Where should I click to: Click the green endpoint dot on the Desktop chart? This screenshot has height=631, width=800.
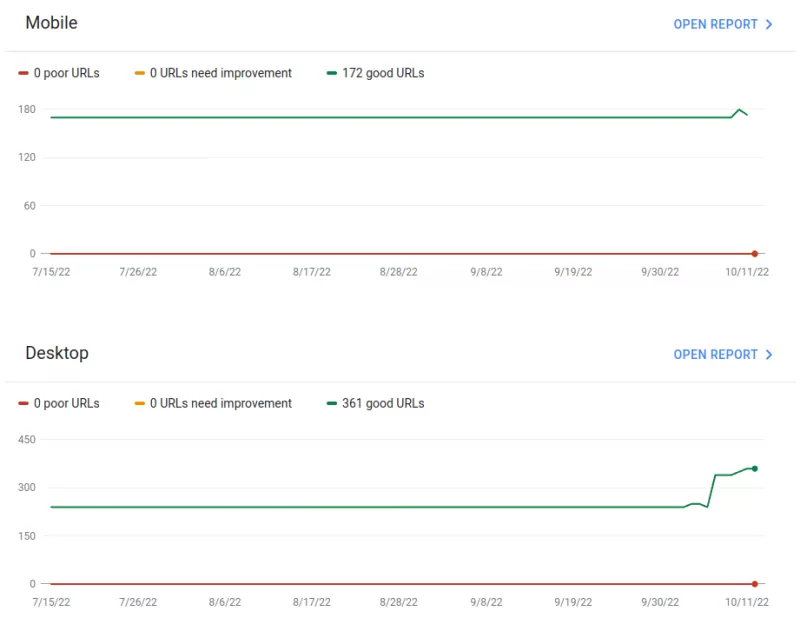pos(754,467)
